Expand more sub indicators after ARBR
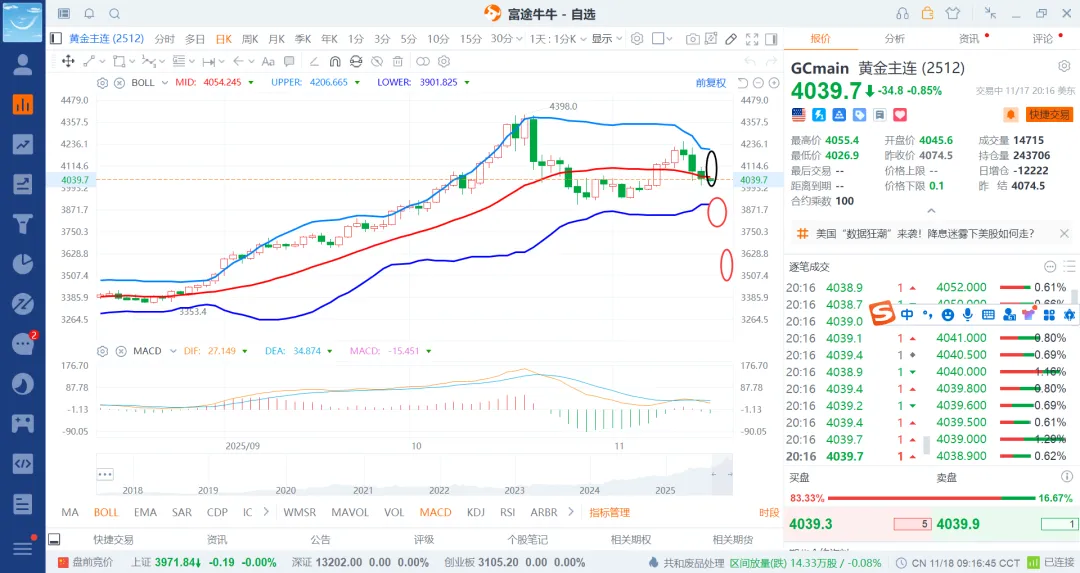The image size is (1080, 573). pos(570,512)
